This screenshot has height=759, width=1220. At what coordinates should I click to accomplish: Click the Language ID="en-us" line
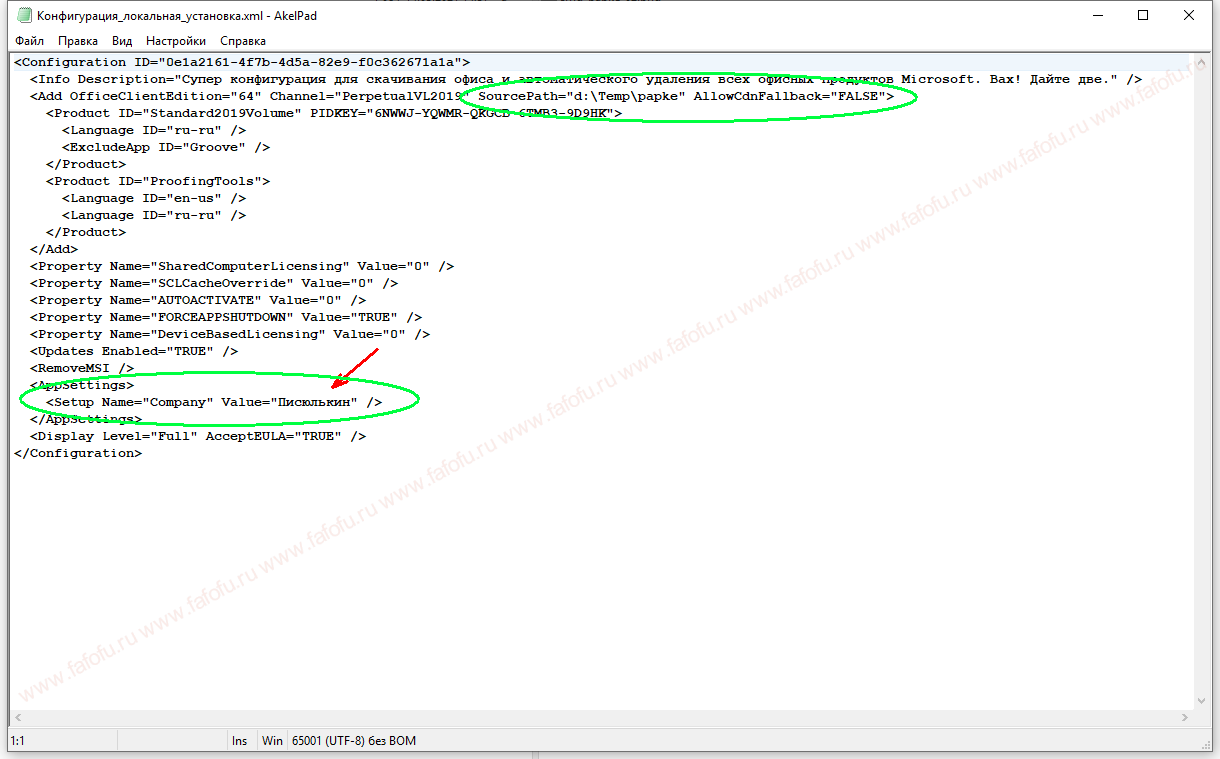point(154,198)
